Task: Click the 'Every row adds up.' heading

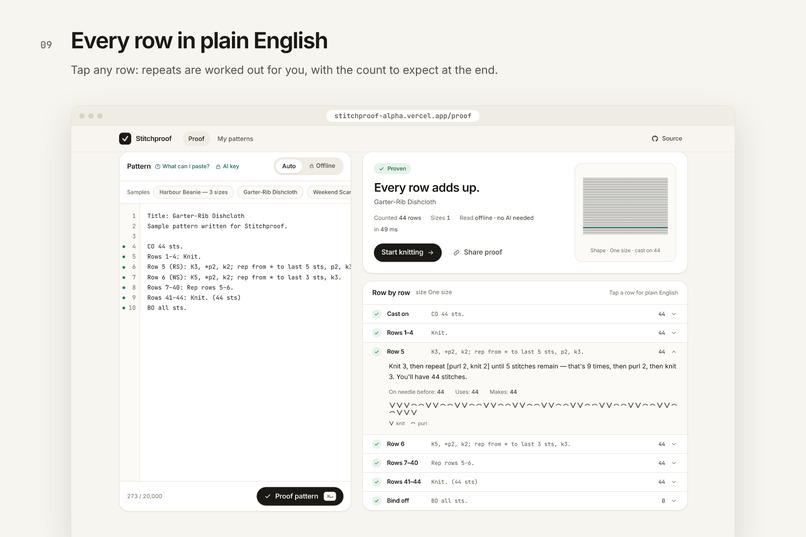Action: point(427,188)
